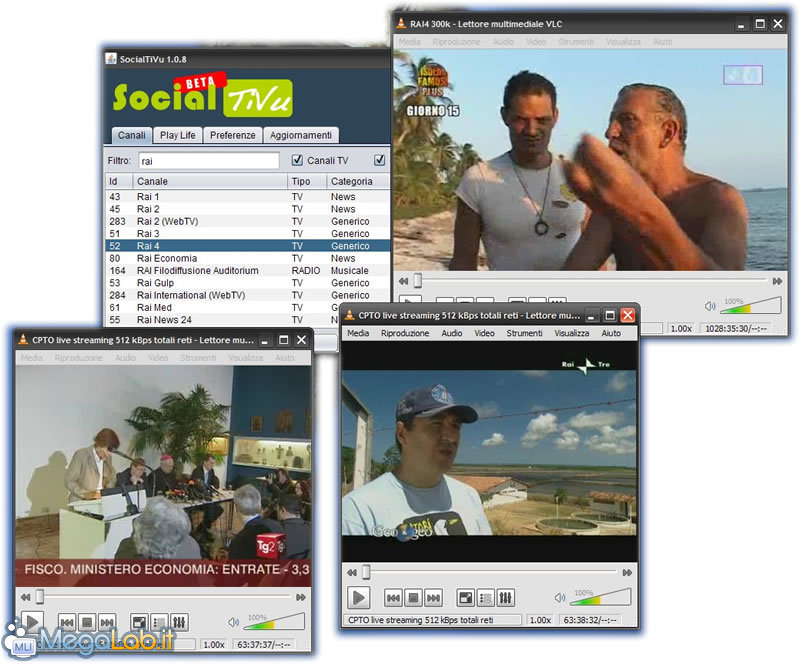Click Next track in the Tg2 VLC window

[x=107, y=622]
